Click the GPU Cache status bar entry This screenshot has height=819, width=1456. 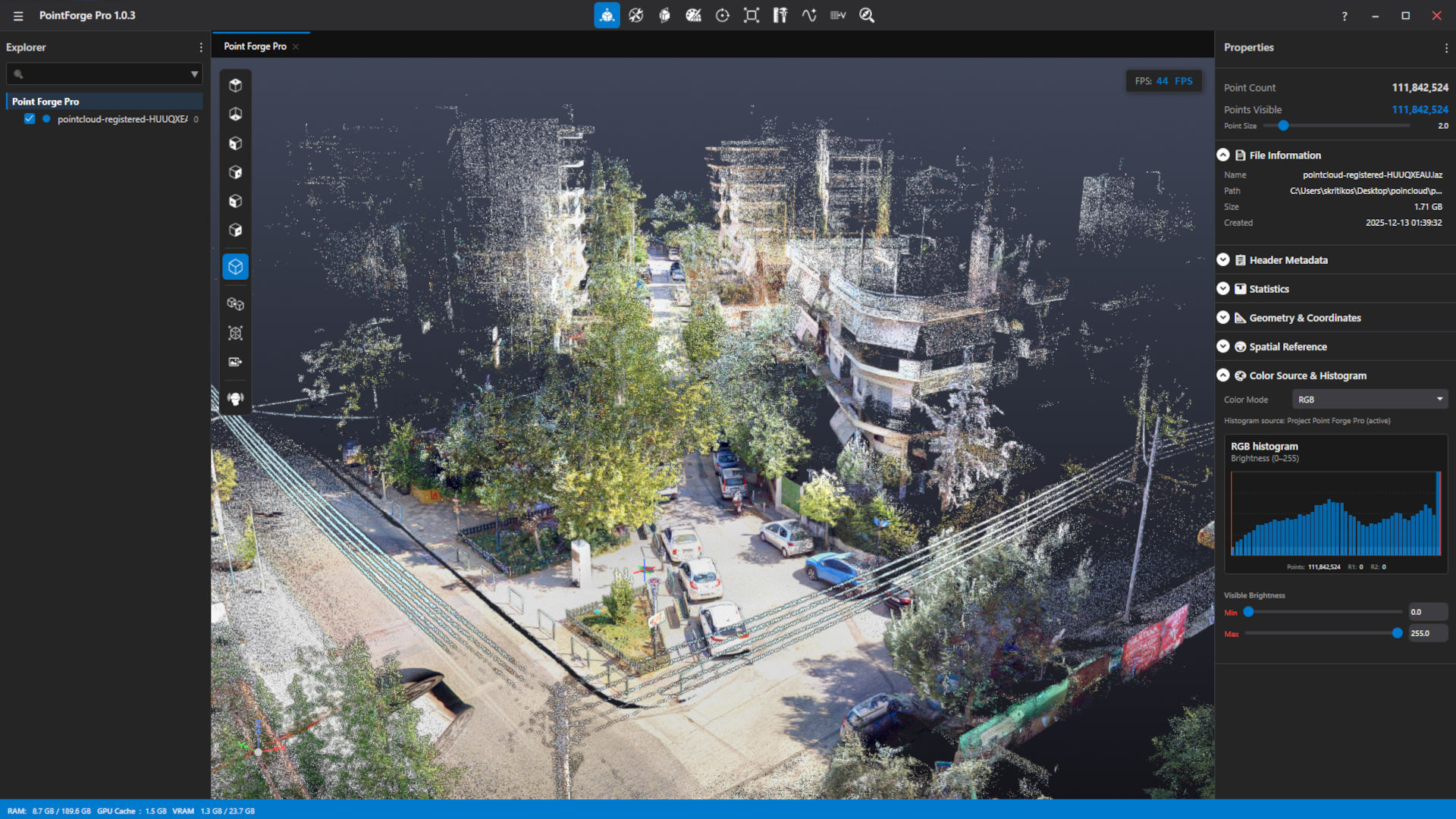132,811
